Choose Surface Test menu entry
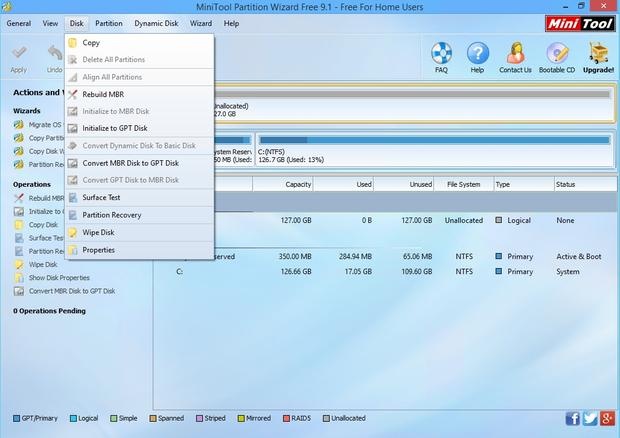Viewport: 620px width, 438px height. coord(101,197)
